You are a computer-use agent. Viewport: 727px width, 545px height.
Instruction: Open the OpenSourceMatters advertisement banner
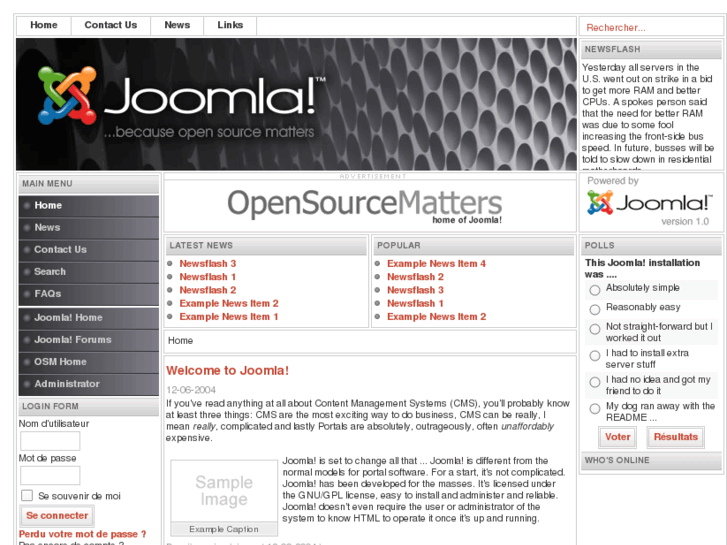(364, 206)
